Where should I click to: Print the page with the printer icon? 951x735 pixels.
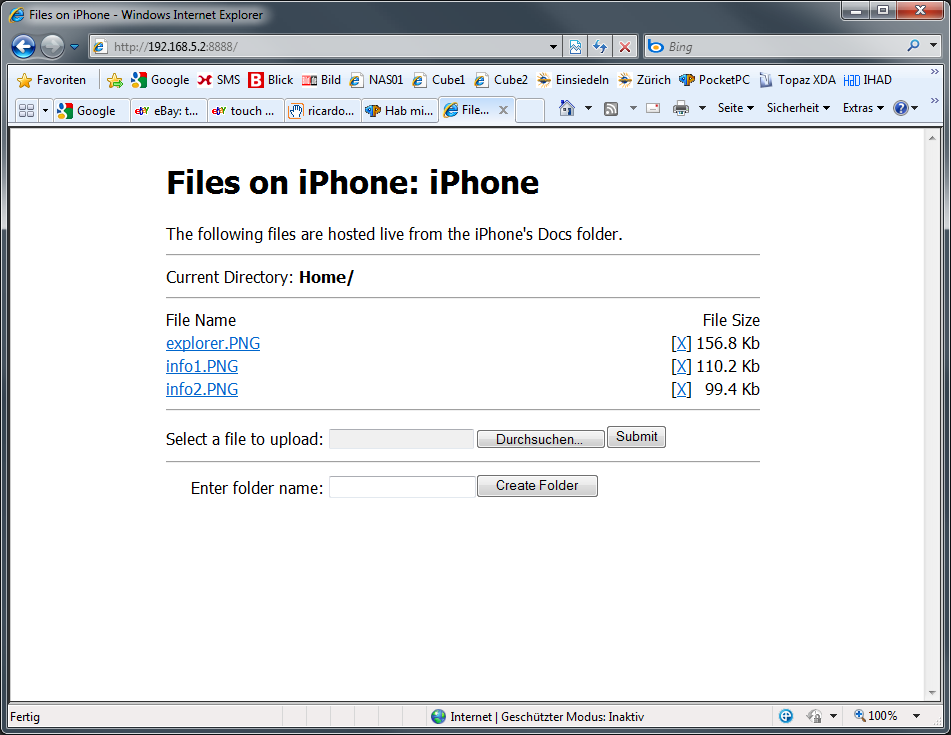(681, 109)
